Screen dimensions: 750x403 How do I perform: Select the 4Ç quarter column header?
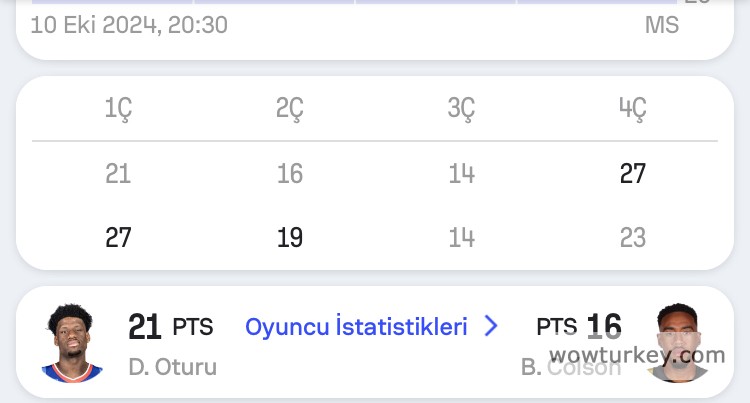[x=633, y=109]
